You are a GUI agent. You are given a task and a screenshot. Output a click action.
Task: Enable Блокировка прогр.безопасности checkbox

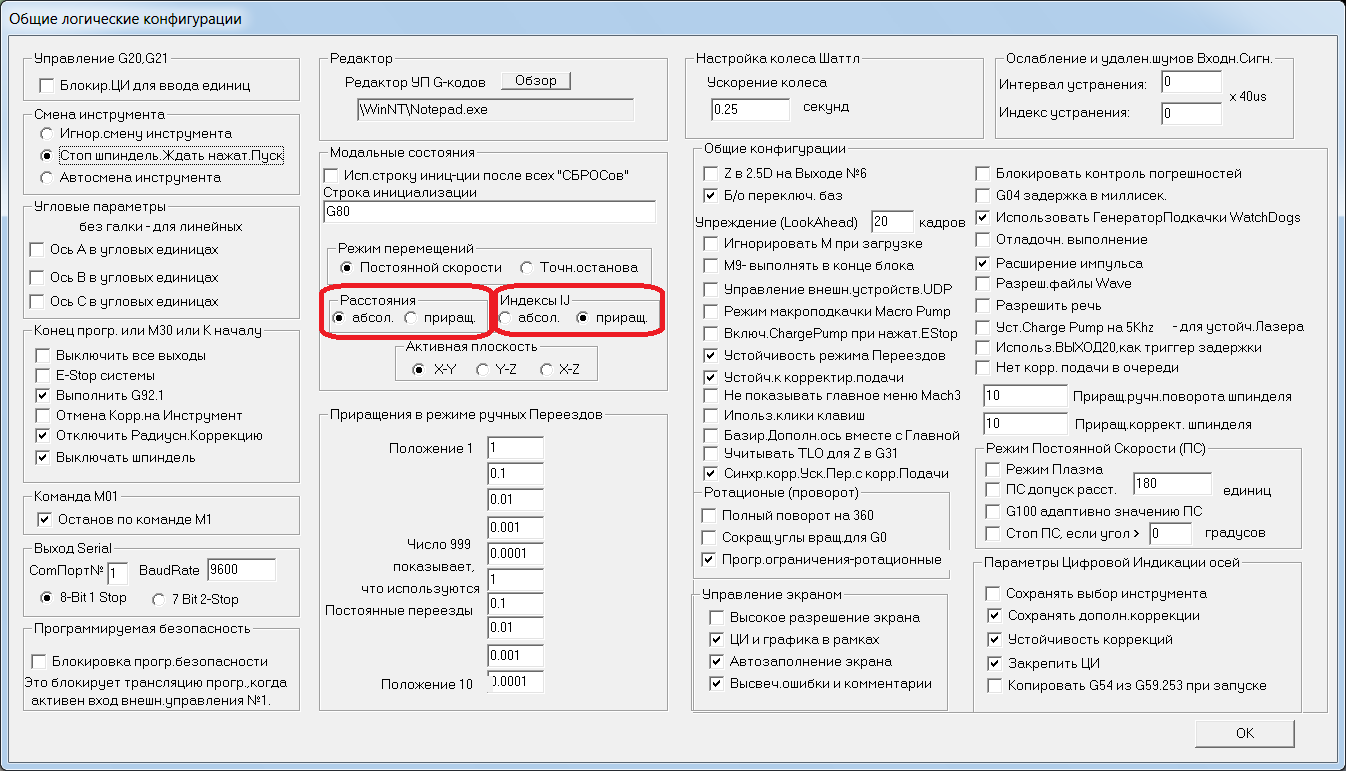(x=40, y=661)
